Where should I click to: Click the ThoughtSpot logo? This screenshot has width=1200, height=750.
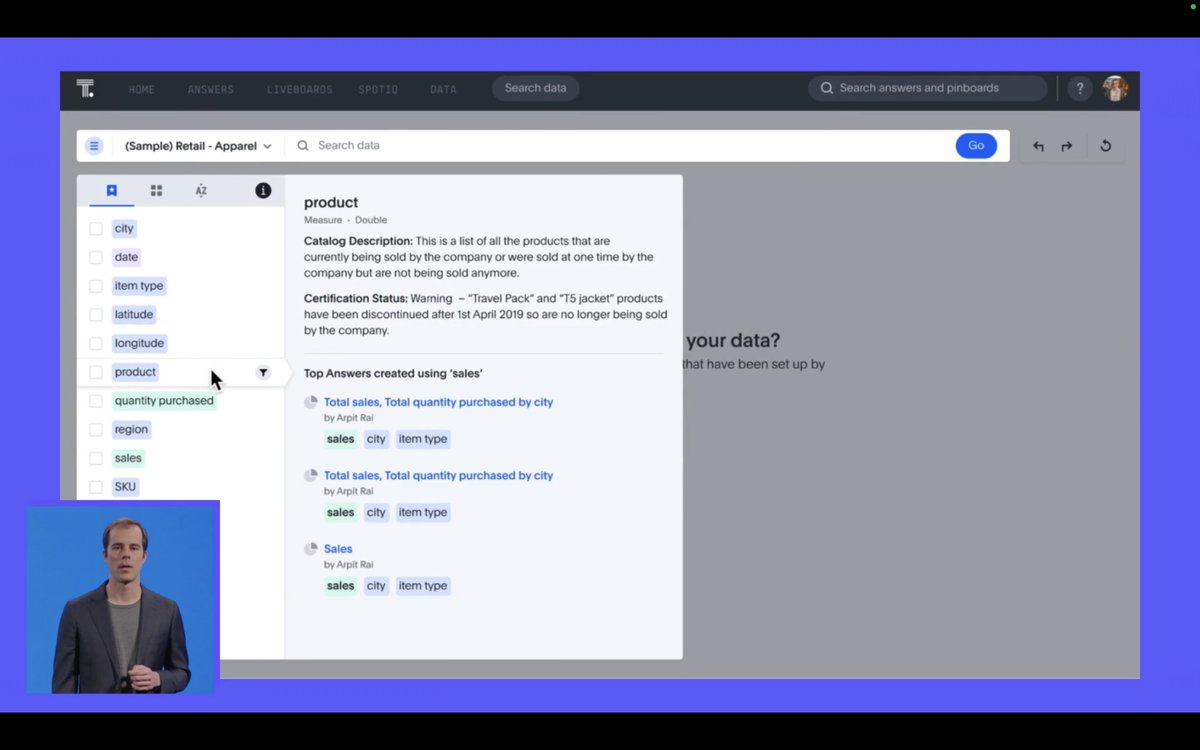pyautogui.click(x=86, y=89)
